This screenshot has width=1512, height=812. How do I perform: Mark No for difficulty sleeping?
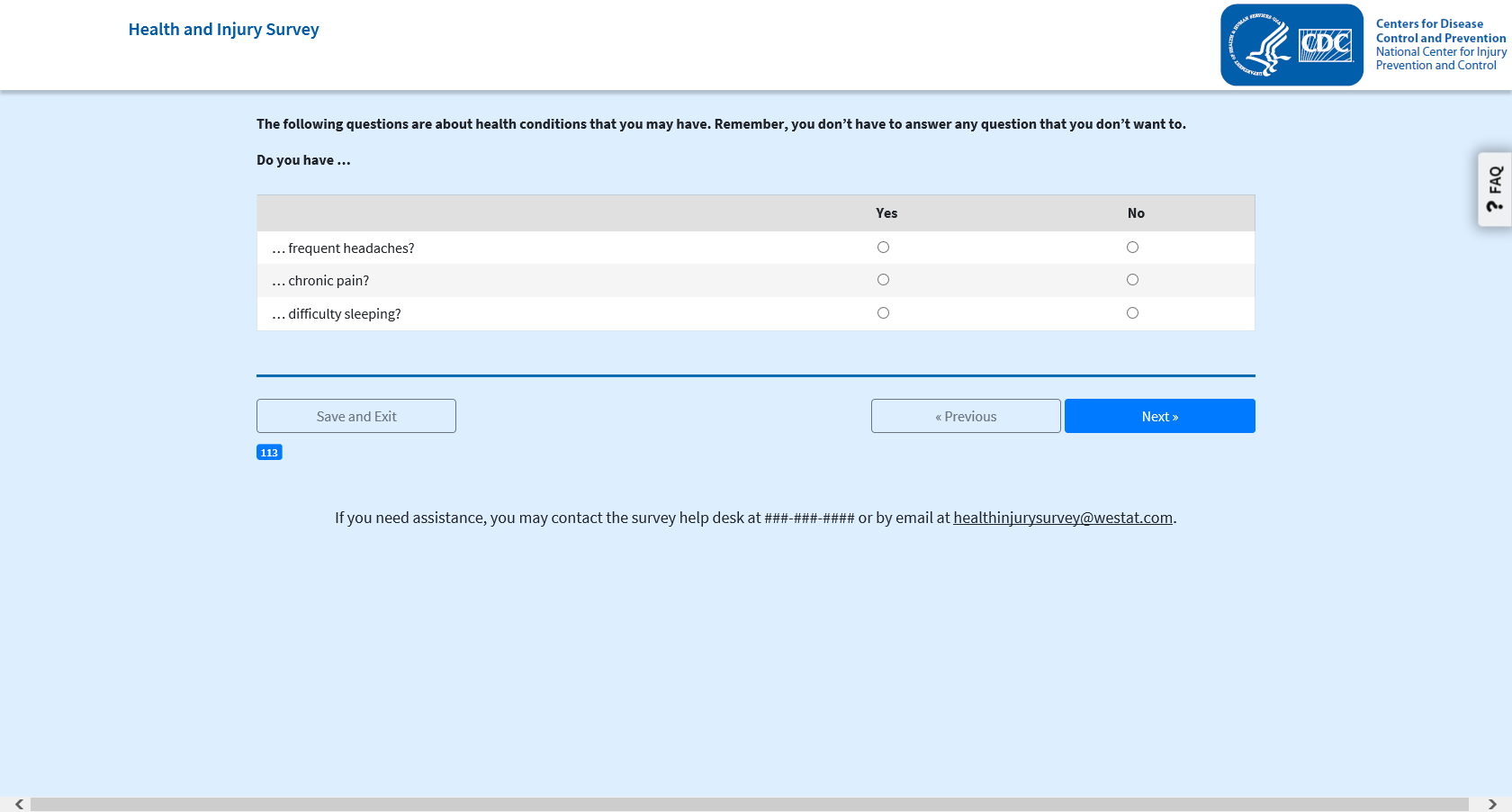pyautogui.click(x=1132, y=313)
